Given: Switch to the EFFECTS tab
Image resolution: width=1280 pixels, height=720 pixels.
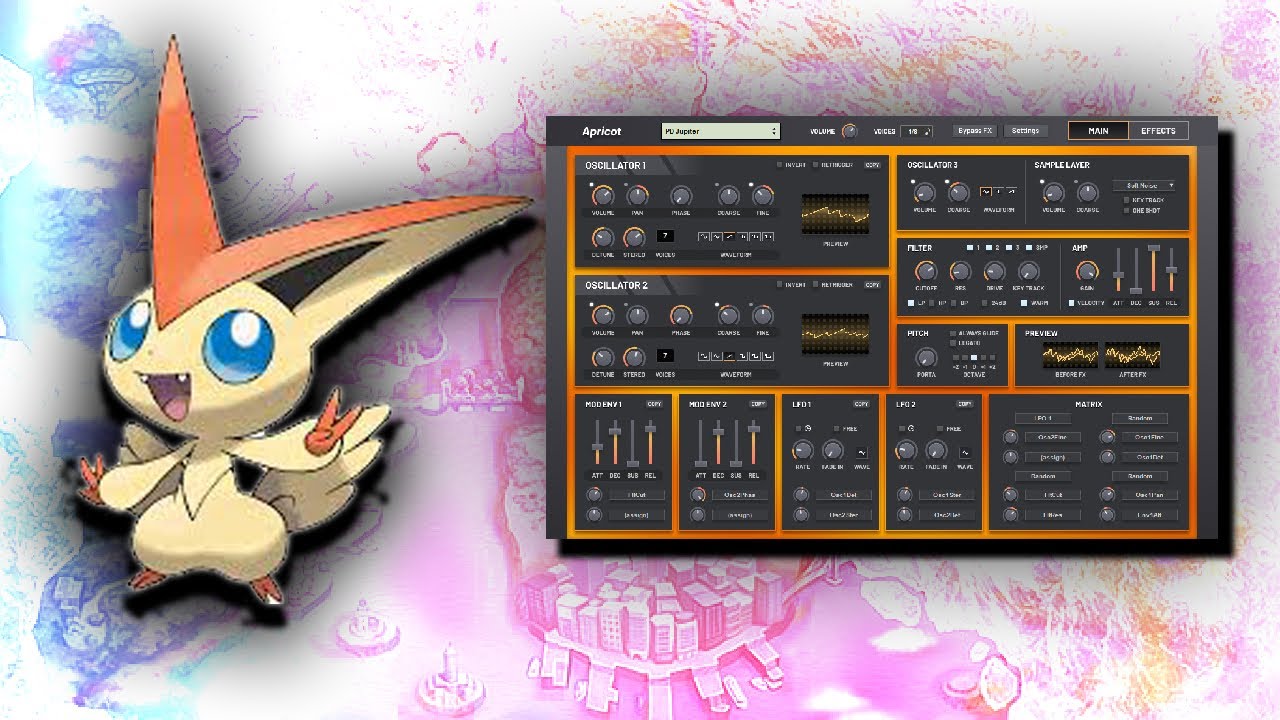Looking at the screenshot, I should pos(1158,131).
